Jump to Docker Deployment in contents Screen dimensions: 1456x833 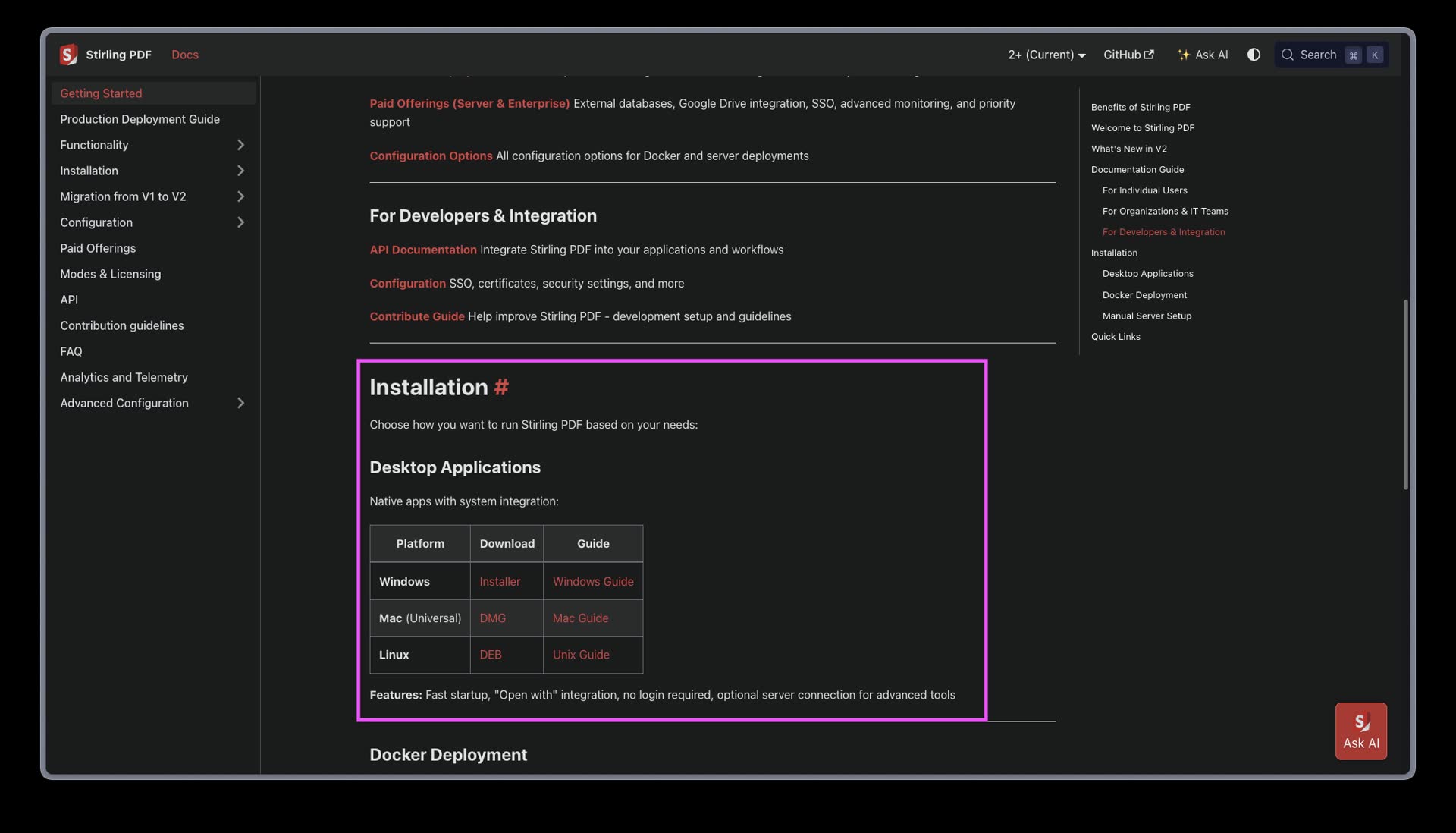click(1144, 295)
